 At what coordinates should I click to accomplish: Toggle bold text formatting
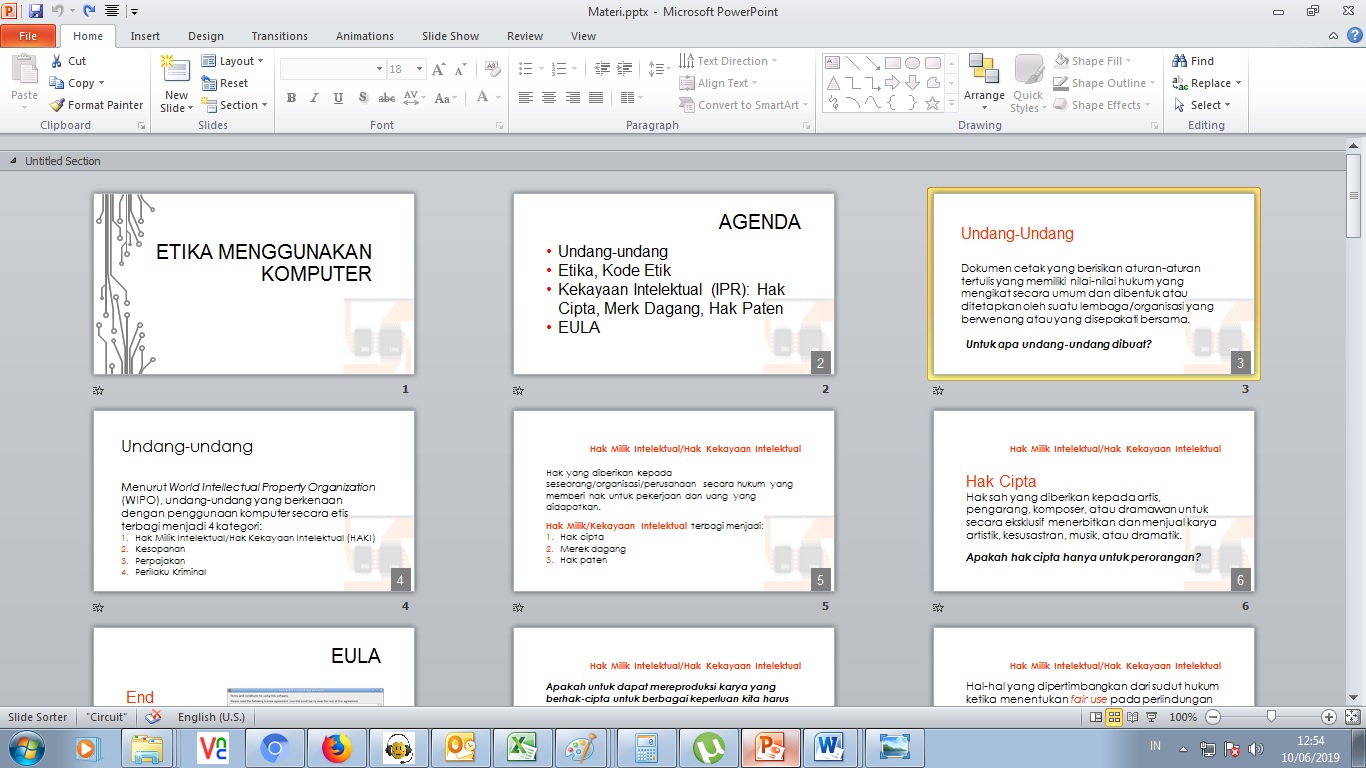291,98
